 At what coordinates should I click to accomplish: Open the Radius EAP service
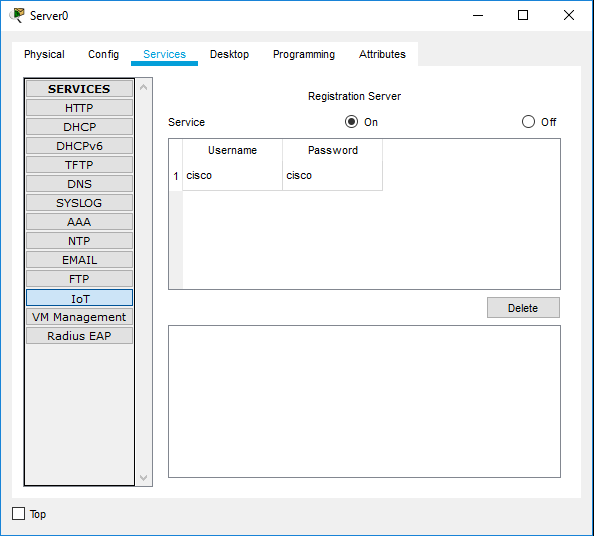tap(79, 336)
